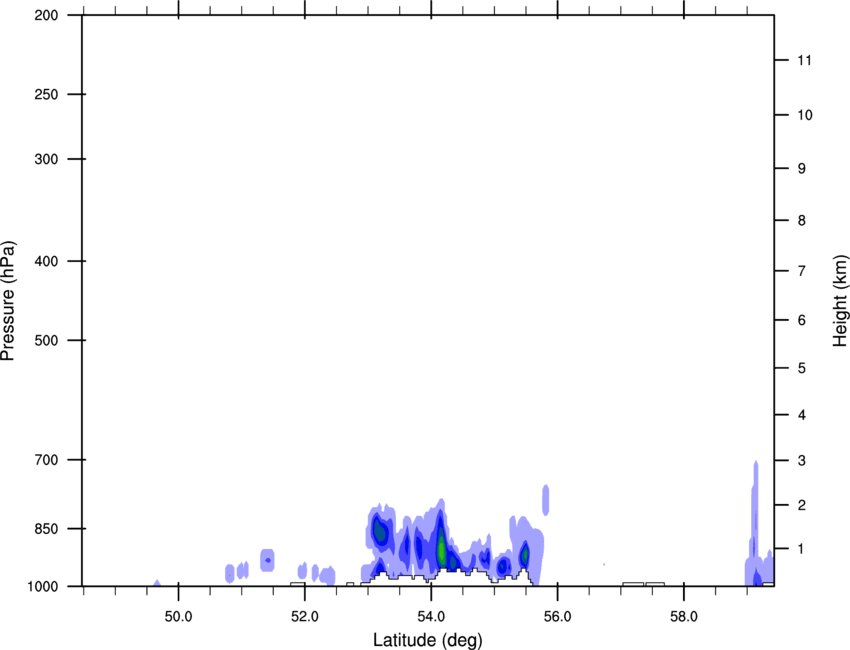The image size is (850, 650).
Task: Click the 3 km height label
Action: point(801,461)
